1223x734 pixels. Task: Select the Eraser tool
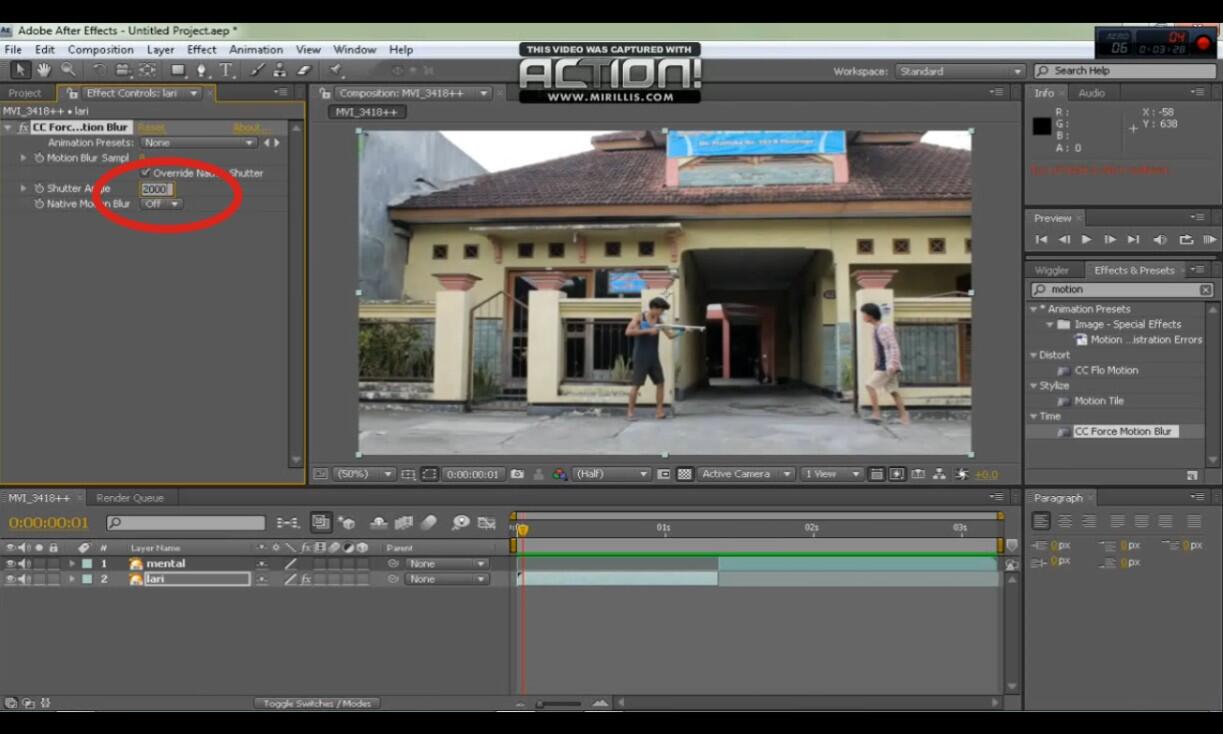305,70
